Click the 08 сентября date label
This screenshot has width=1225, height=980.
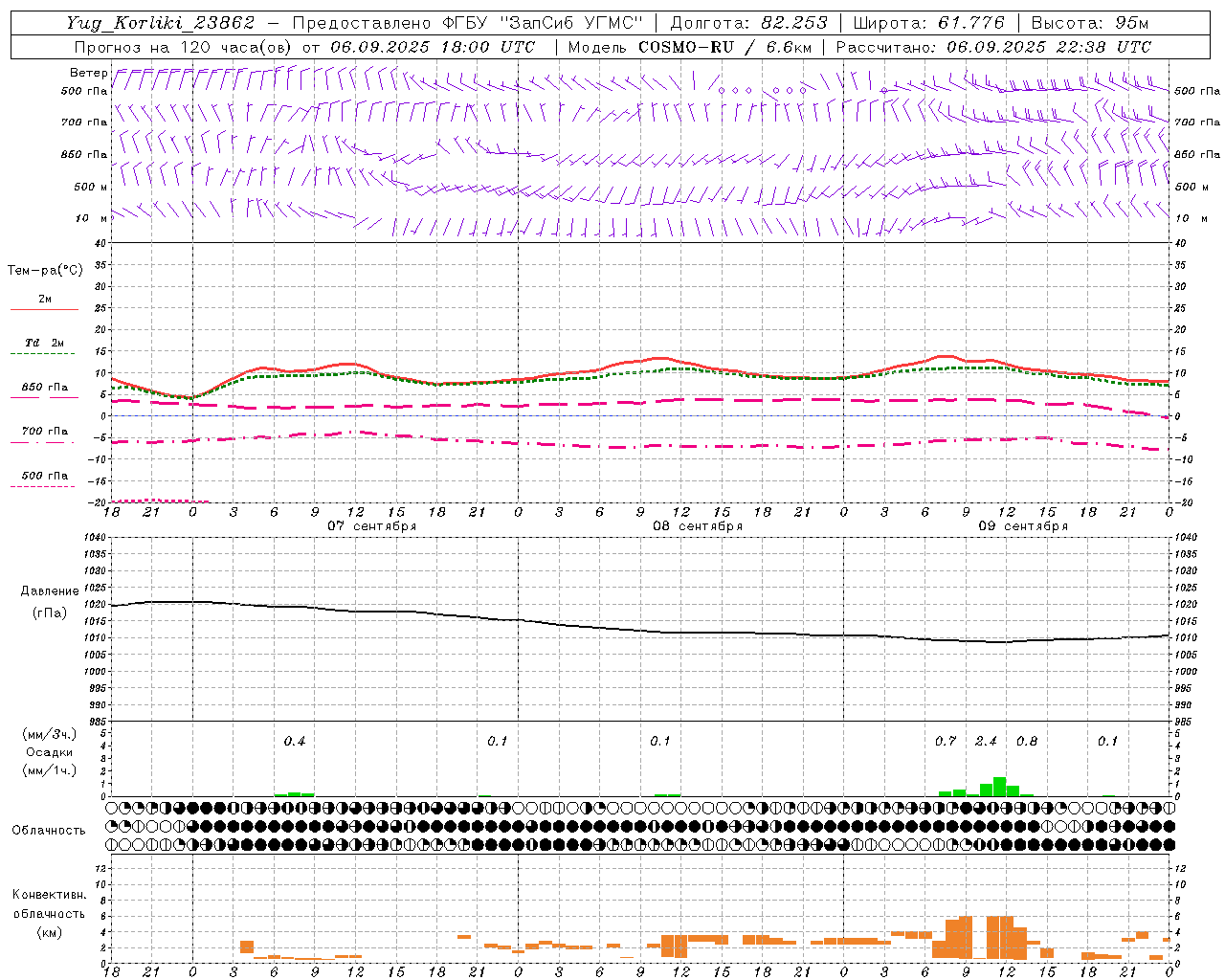coord(698,526)
